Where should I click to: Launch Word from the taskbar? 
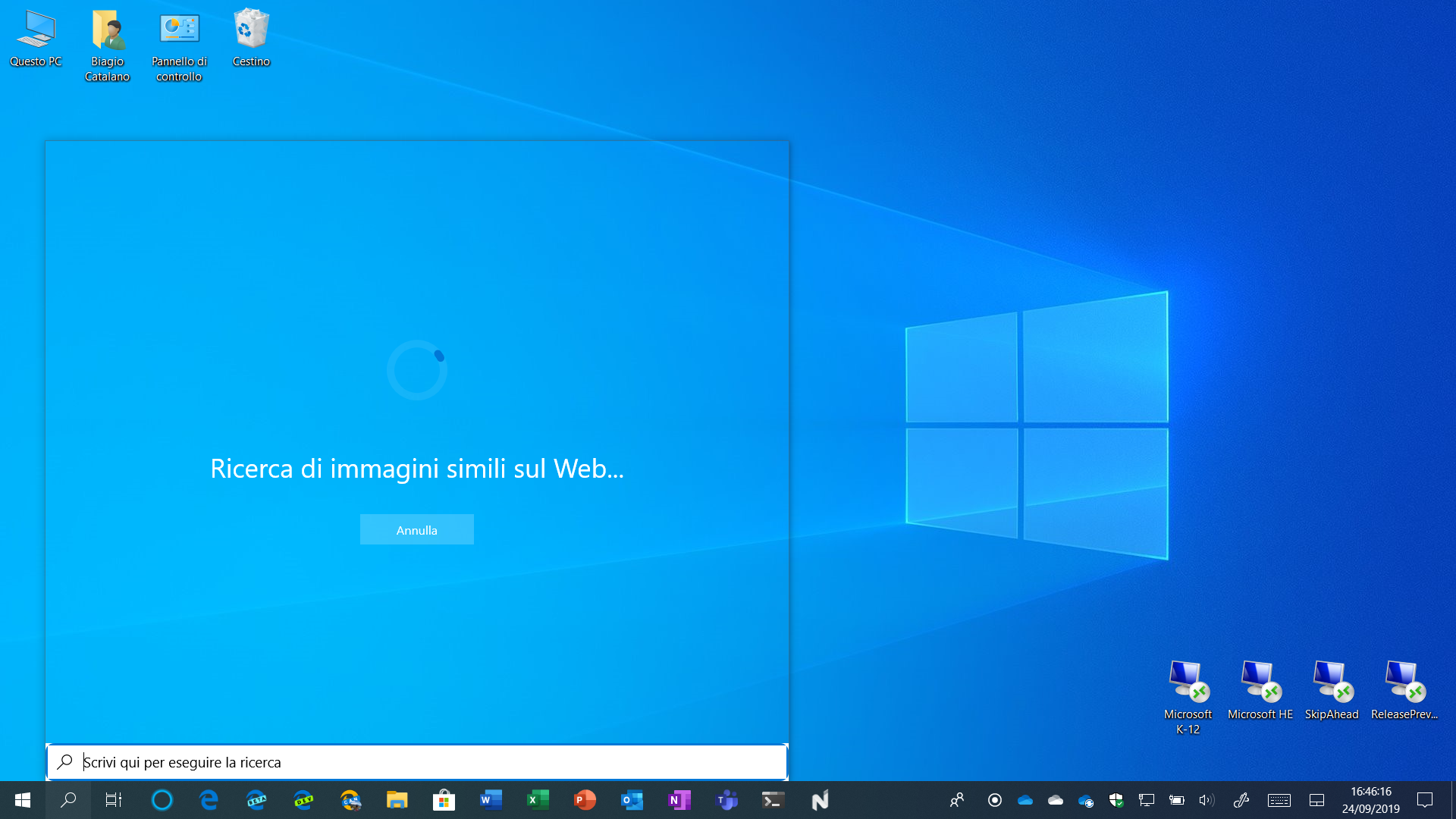click(491, 800)
